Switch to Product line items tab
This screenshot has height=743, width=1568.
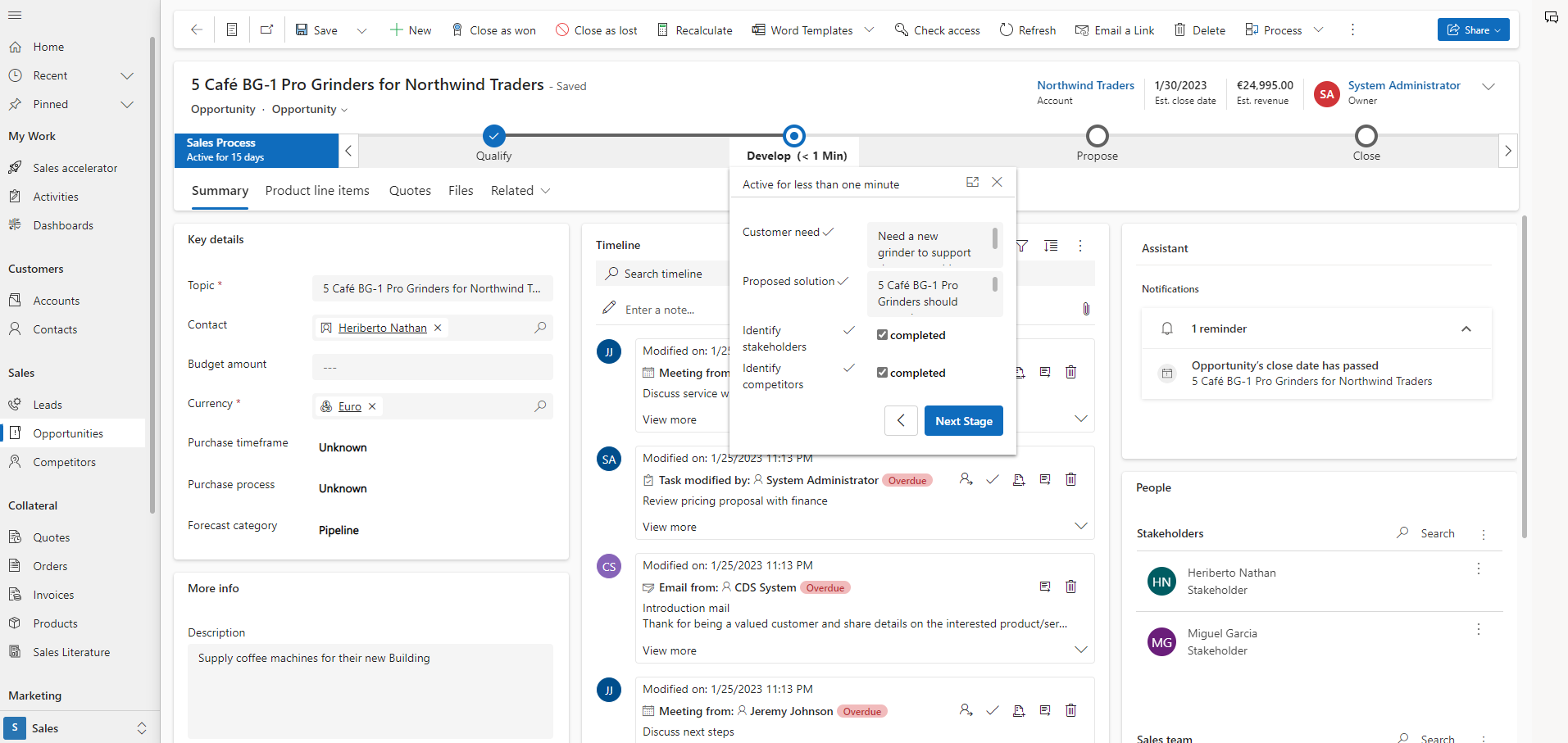(317, 191)
